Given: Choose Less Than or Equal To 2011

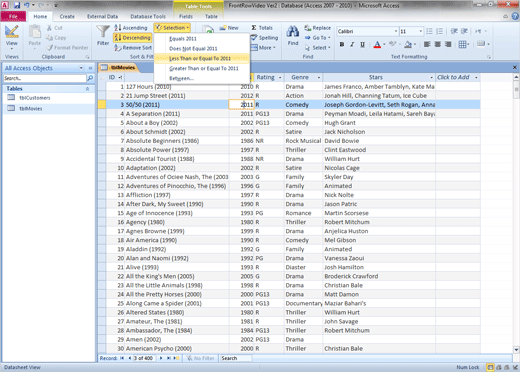Looking at the screenshot, I should coord(202,58).
